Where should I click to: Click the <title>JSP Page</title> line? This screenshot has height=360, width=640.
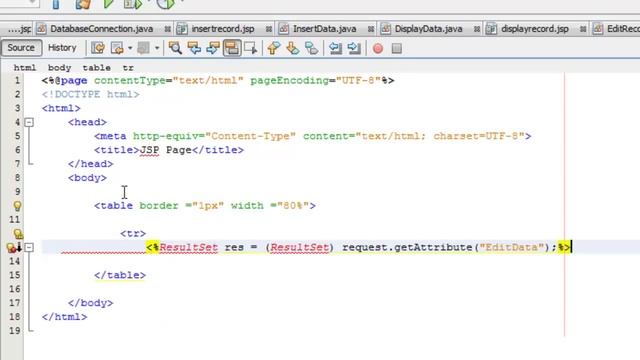[x=169, y=150]
